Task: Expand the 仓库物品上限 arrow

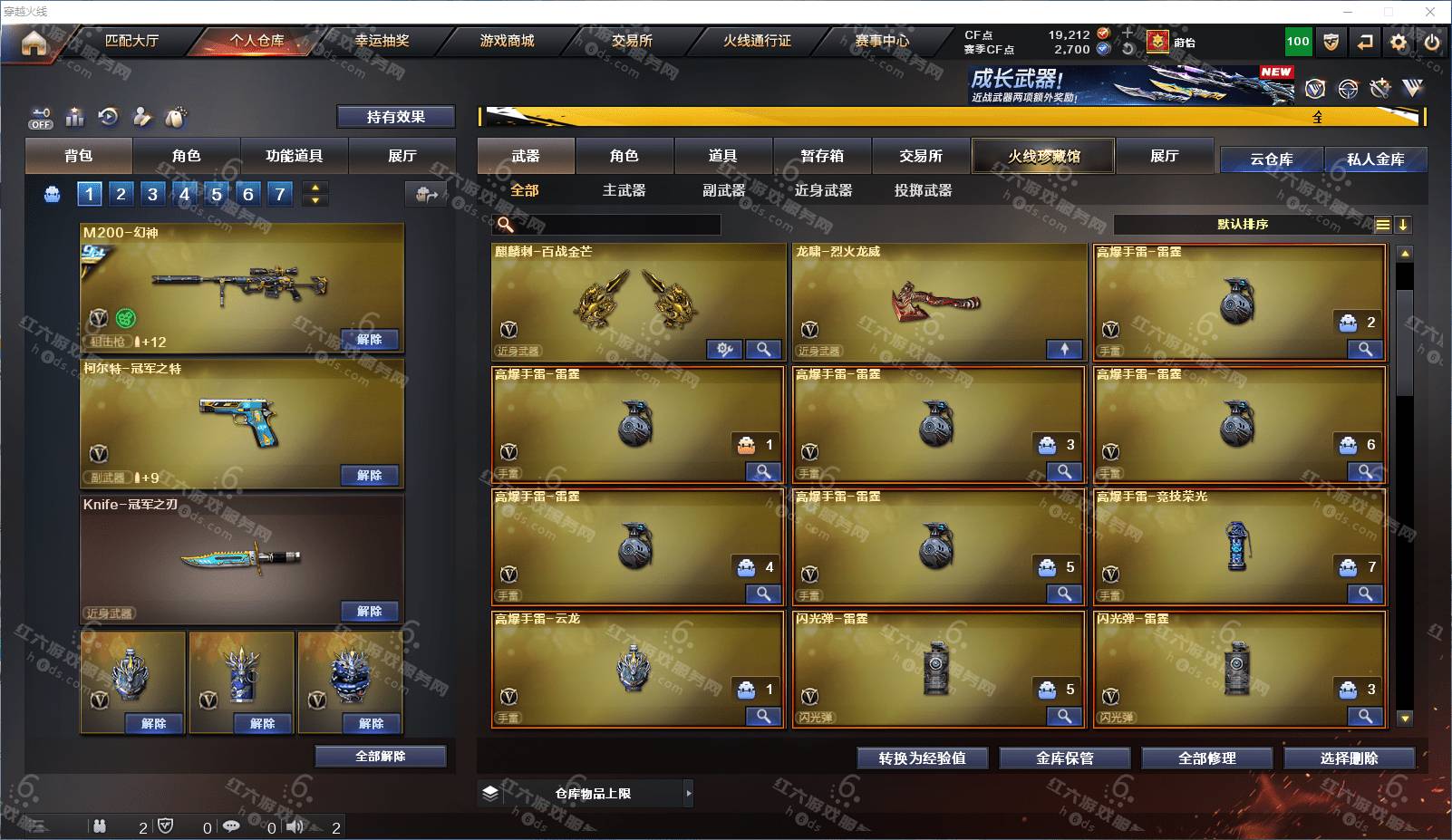Action: coord(688,793)
